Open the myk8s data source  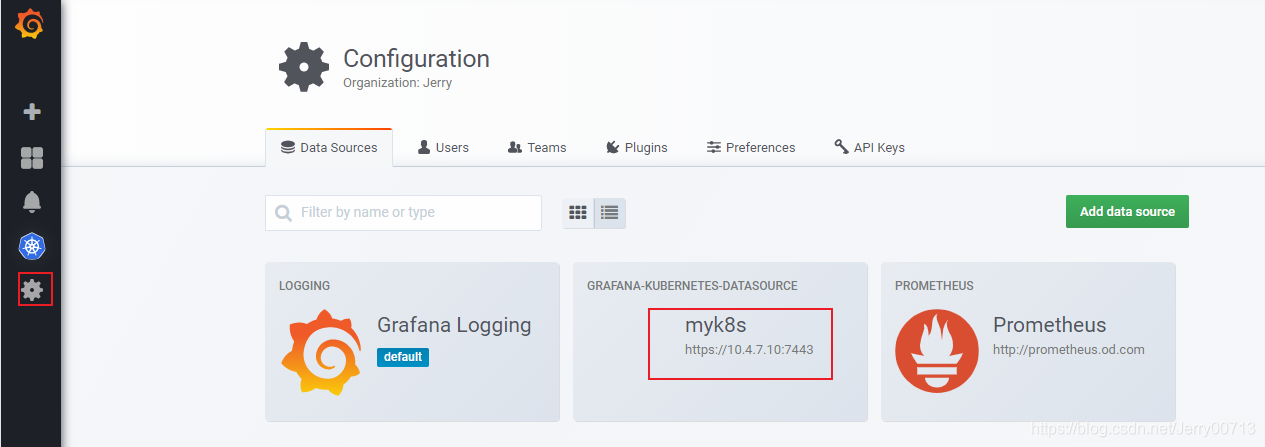[720, 342]
